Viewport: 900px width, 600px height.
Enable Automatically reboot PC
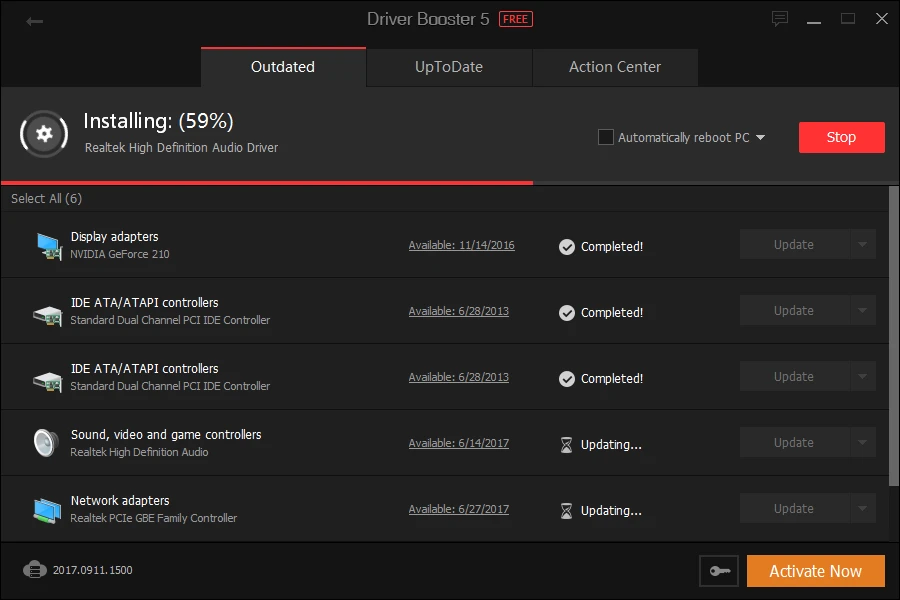tap(605, 137)
